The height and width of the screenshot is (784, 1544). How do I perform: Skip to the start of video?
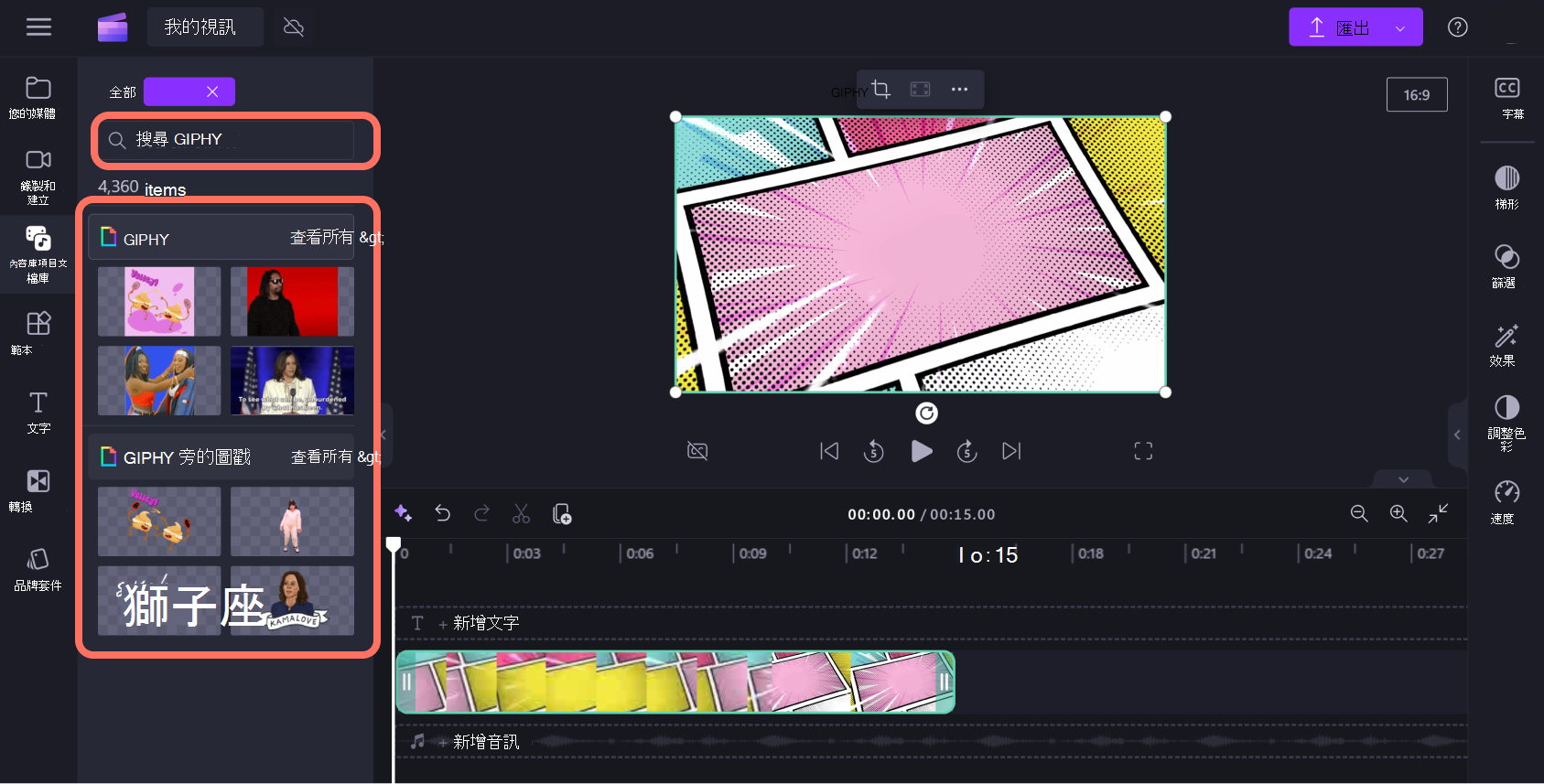tap(829, 450)
